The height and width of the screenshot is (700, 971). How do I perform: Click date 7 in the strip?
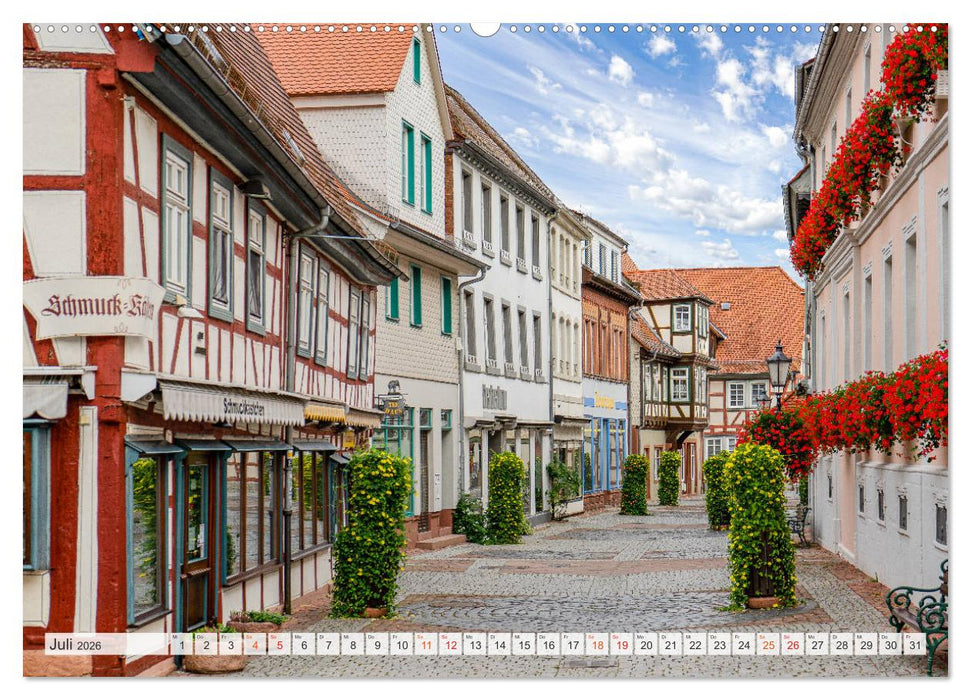(327, 645)
